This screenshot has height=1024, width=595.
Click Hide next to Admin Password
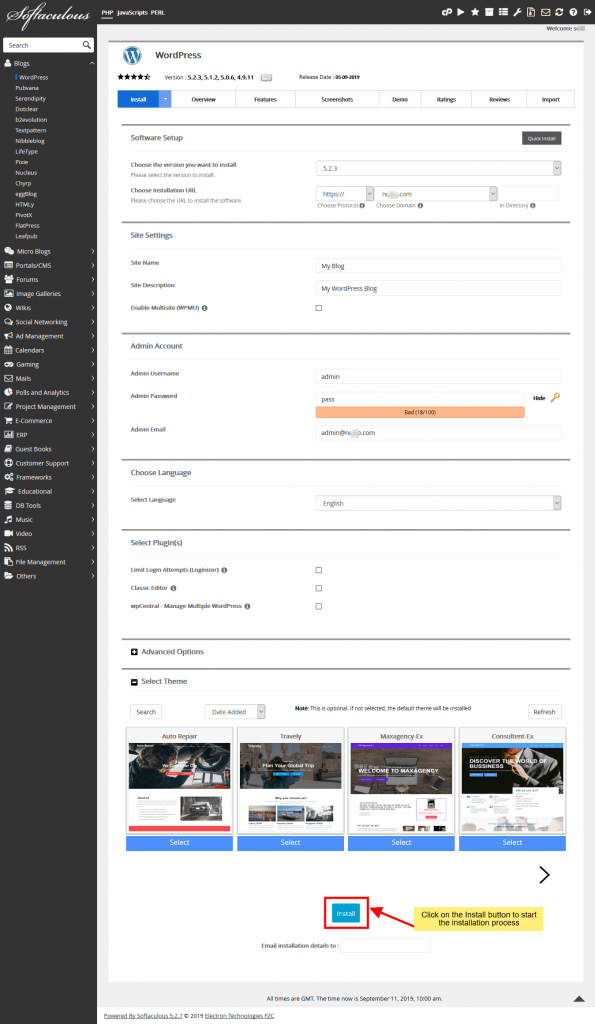tap(539, 398)
